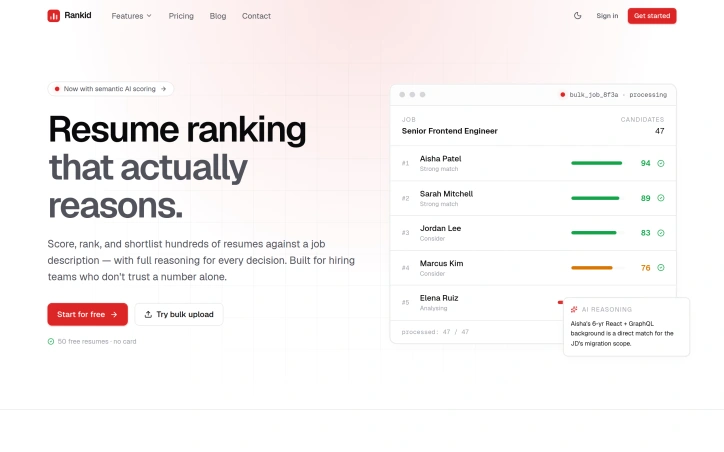Expand the Features dropdown menu

pyautogui.click(x=132, y=16)
